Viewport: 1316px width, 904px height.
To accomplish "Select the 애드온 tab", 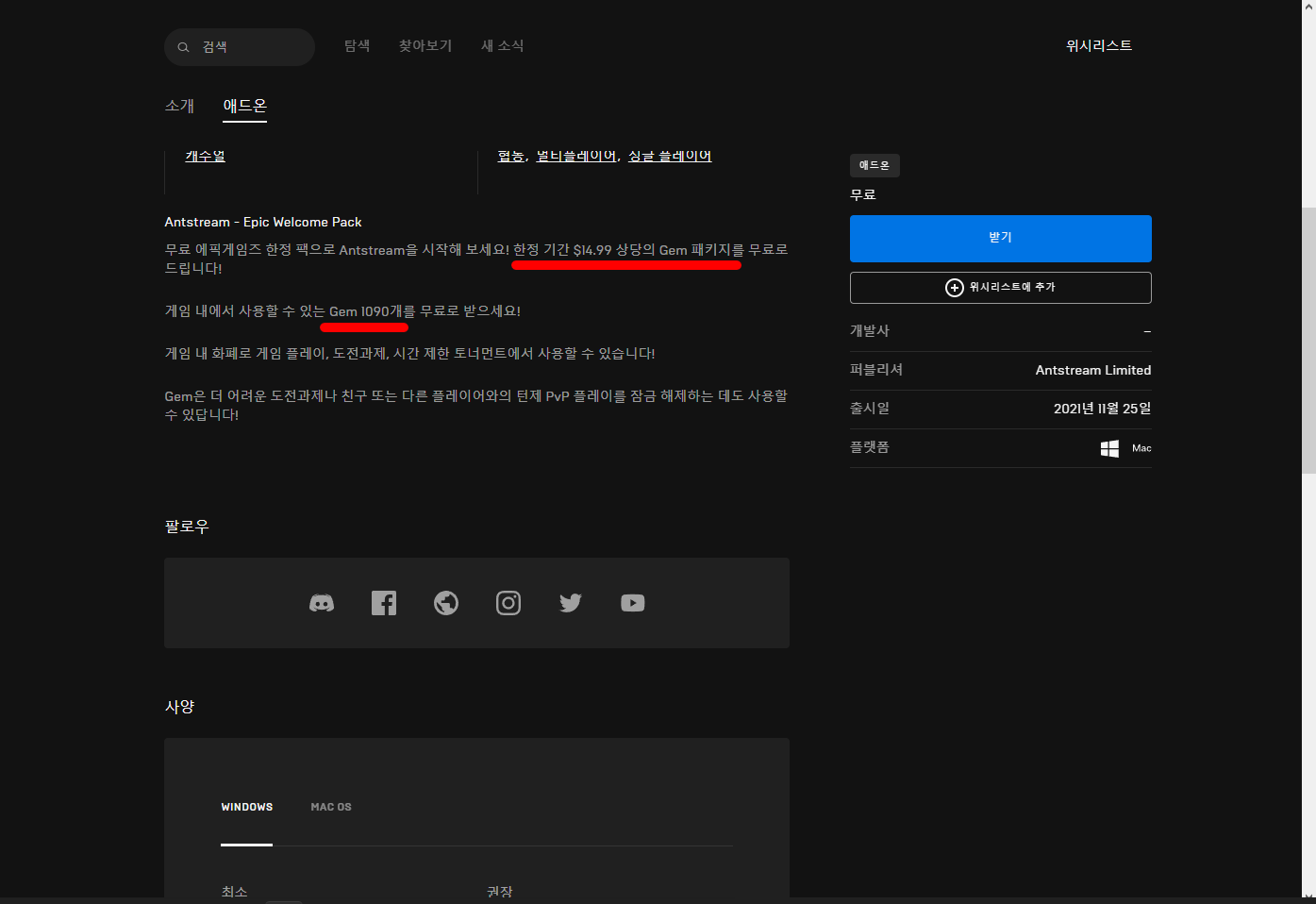I will [x=245, y=106].
